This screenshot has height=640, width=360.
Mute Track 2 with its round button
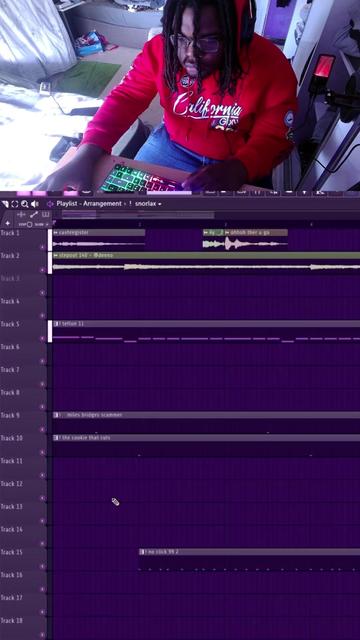click(42, 270)
